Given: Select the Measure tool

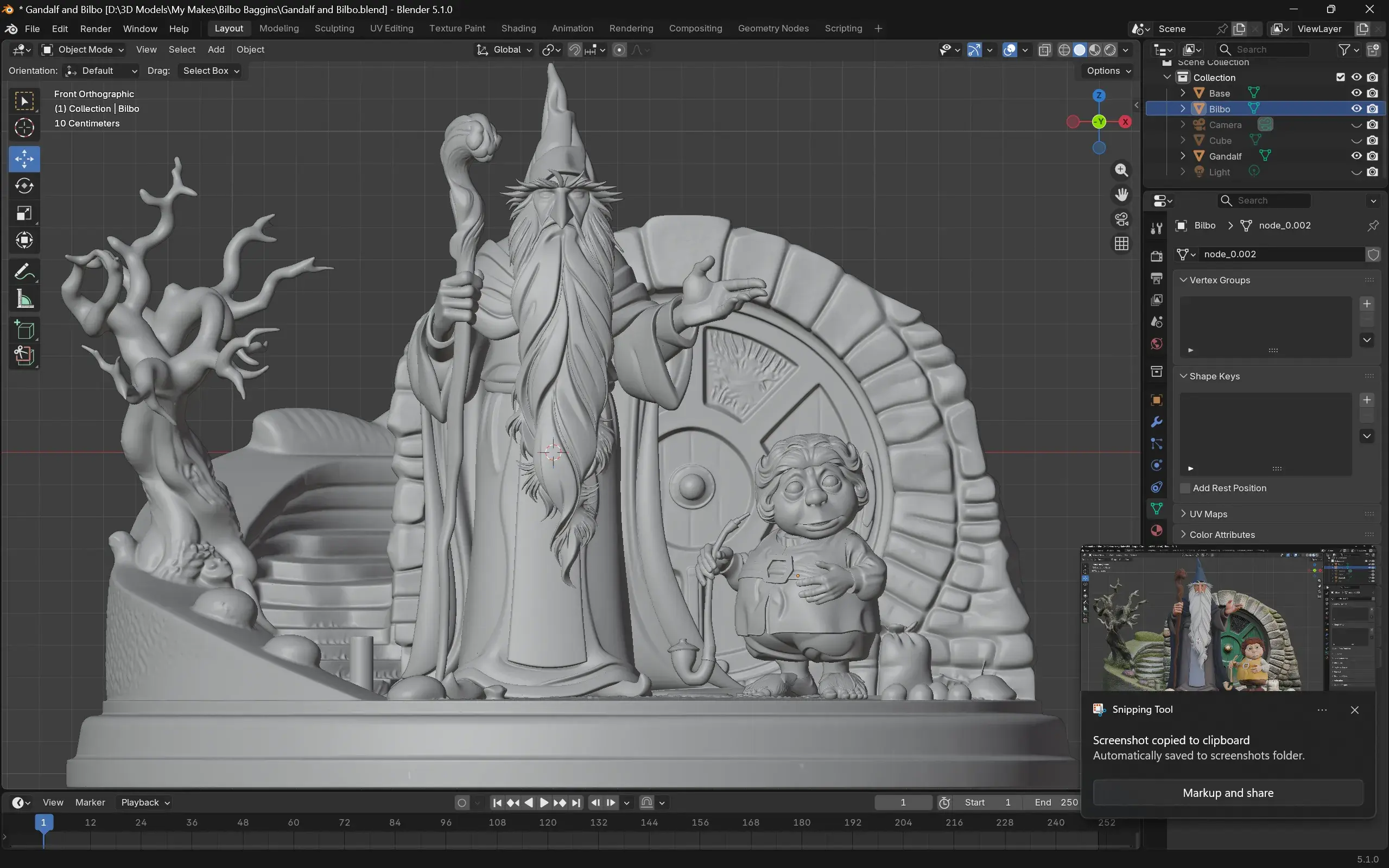Looking at the screenshot, I should coord(24,299).
